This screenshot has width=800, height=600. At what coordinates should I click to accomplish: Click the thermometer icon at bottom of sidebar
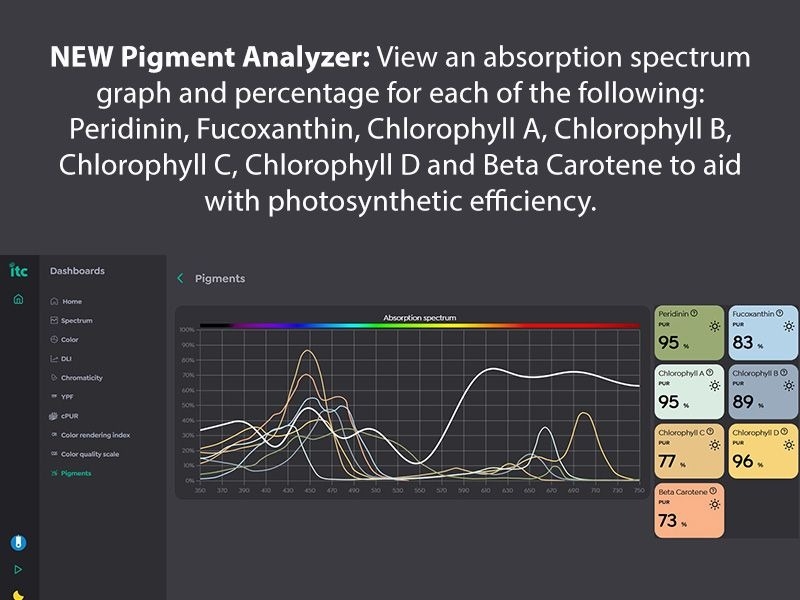coord(17,540)
